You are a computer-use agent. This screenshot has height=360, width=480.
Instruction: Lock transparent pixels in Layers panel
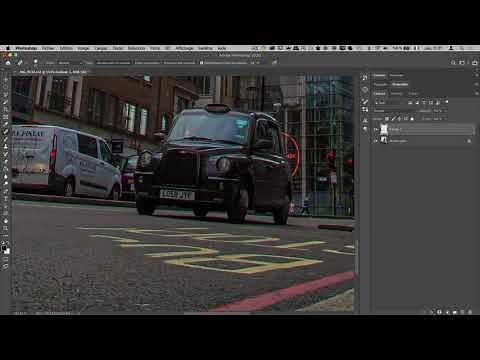(x=387, y=119)
